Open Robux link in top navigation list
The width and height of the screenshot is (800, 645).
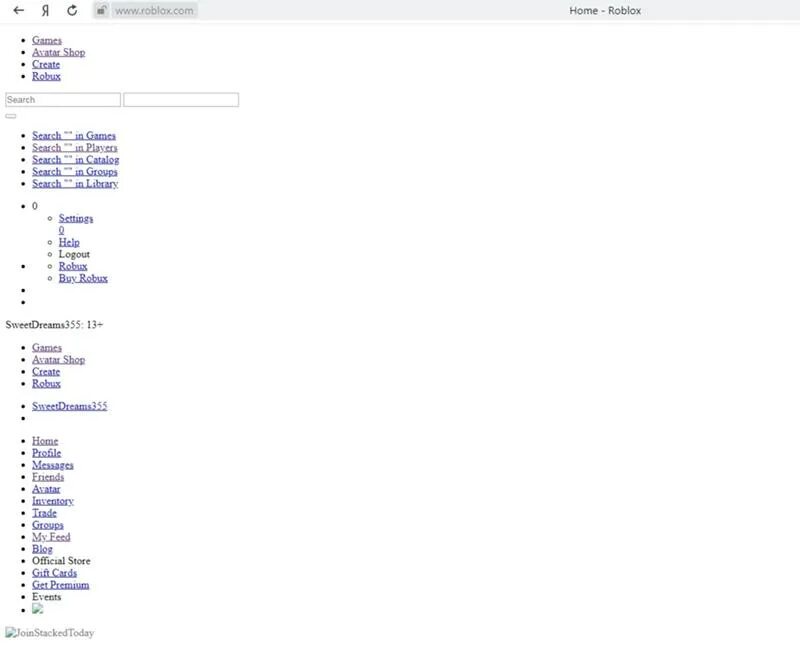(x=46, y=76)
